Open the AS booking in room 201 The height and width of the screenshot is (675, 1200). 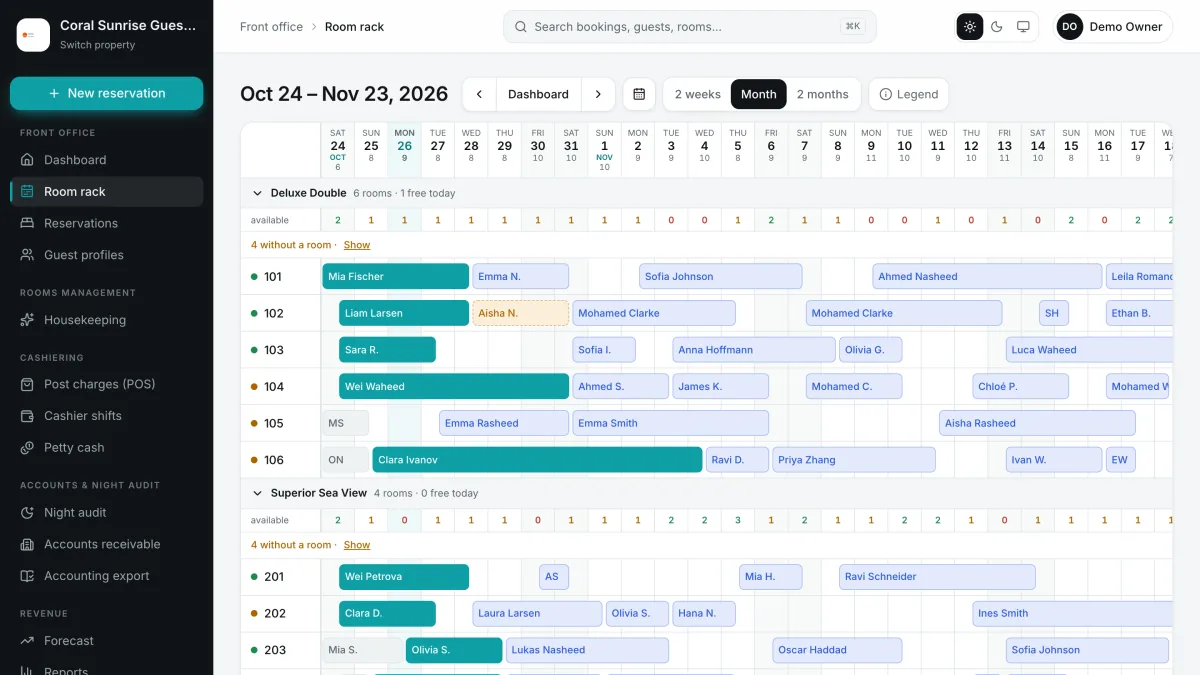pyautogui.click(x=554, y=577)
